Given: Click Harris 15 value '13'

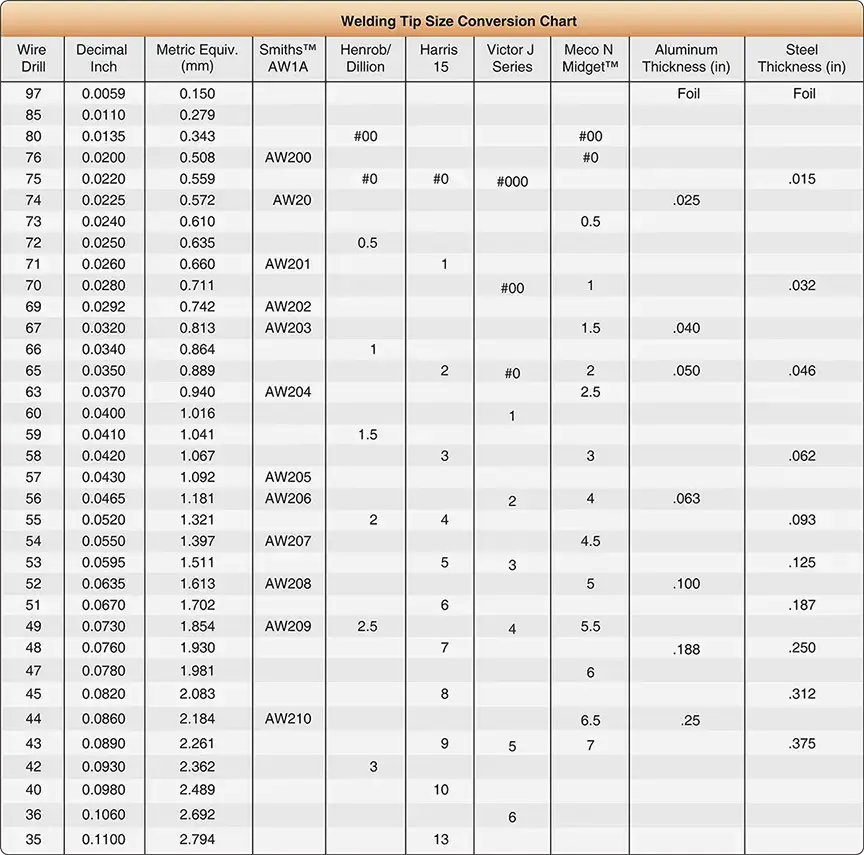Looking at the screenshot, I should [x=441, y=840].
